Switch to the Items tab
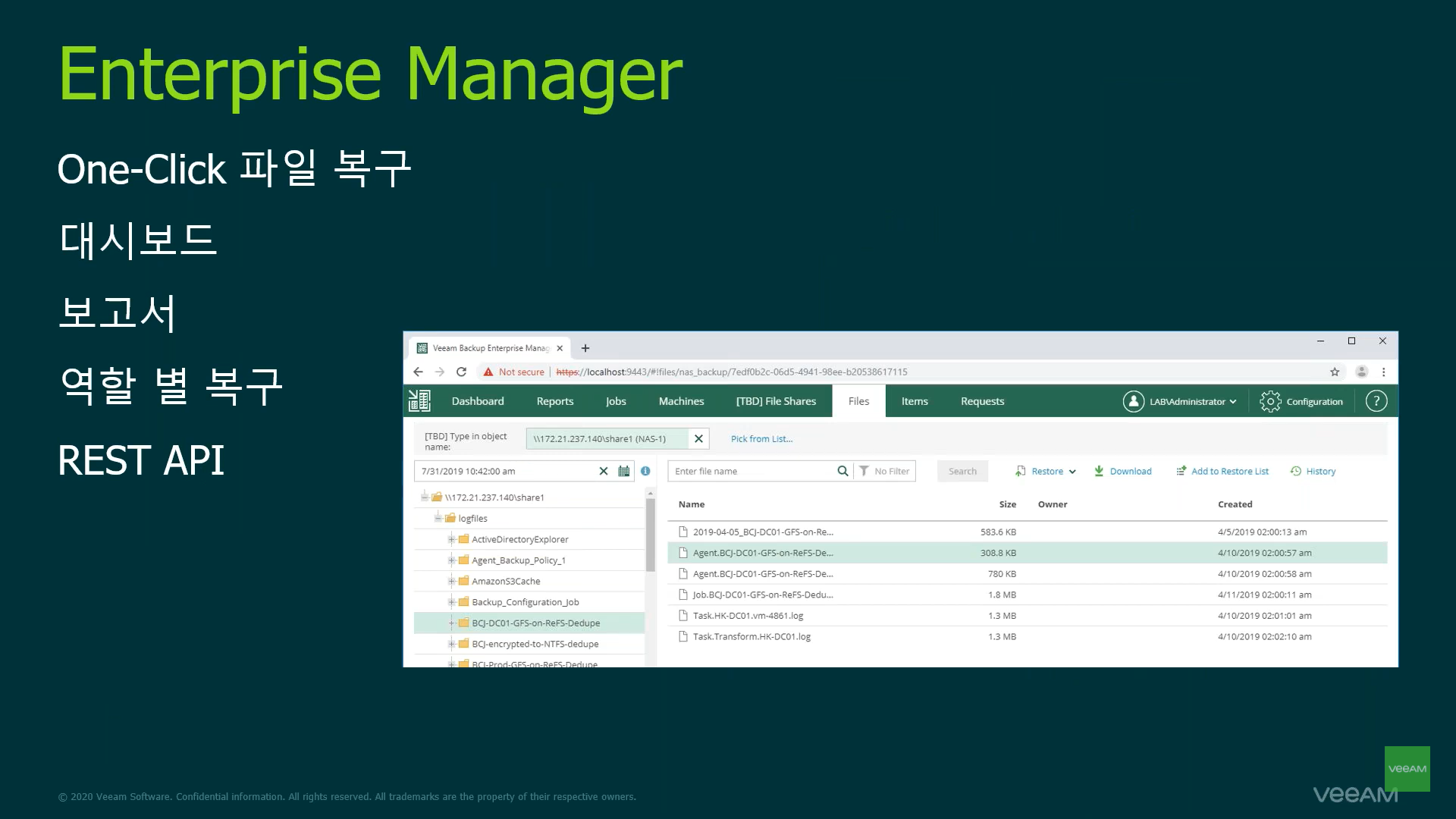Viewport: 1456px width, 819px height. [915, 401]
